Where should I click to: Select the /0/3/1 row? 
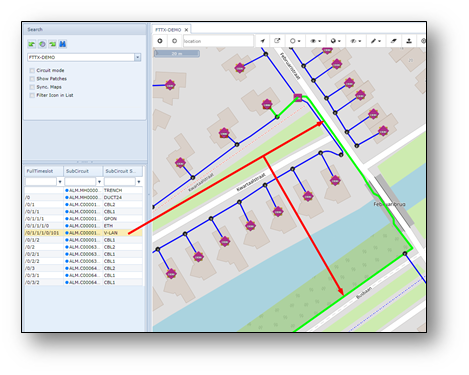[x=84, y=275]
